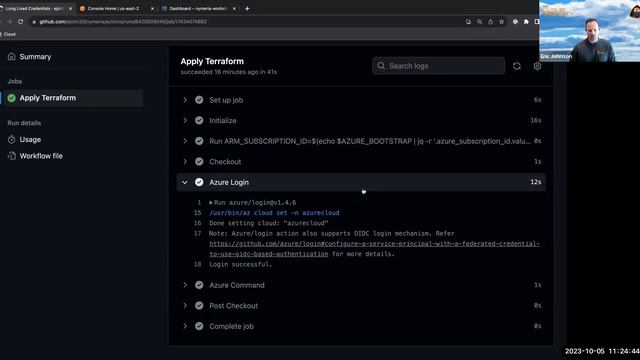
Task: Expand the Run azure/login@v1.4.6 log group
Action: [x=253, y=202]
